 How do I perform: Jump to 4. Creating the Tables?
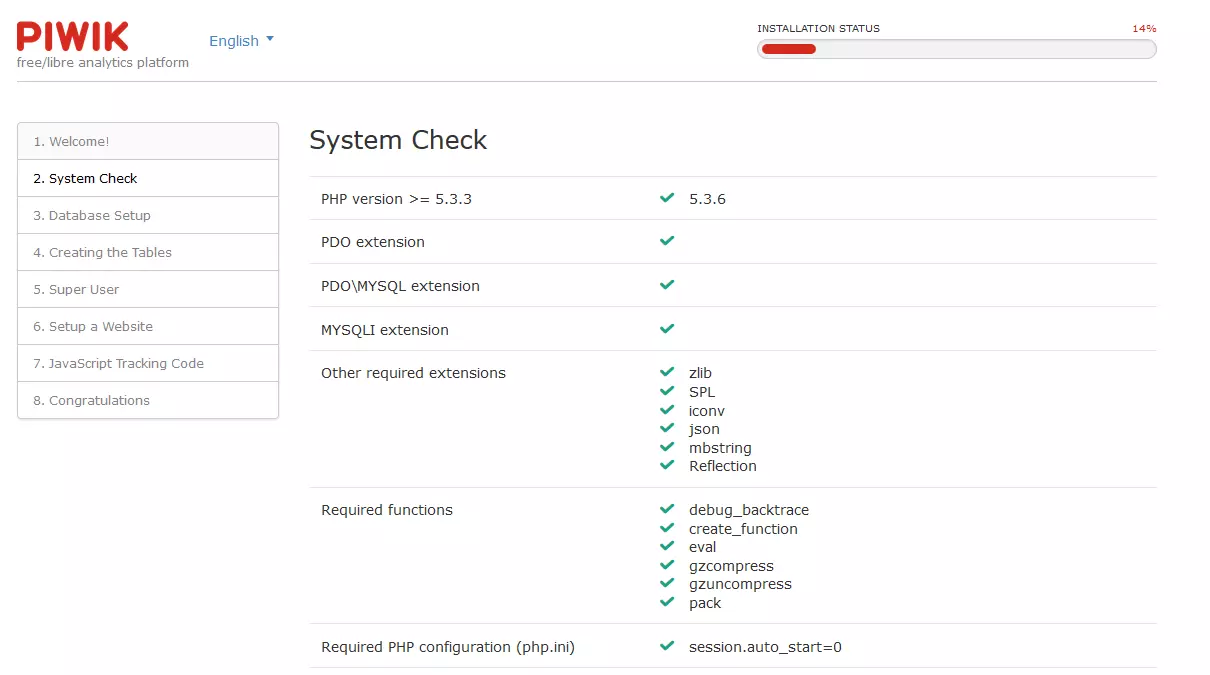point(148,252)
